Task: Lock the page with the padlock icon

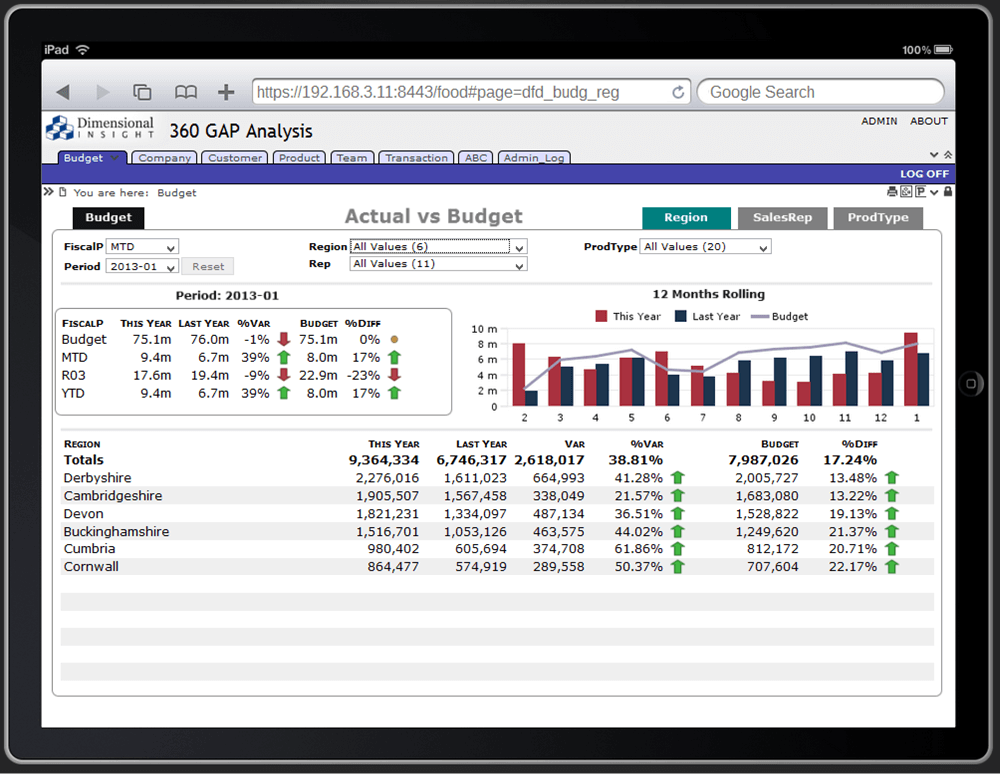Action: point(948,192)
